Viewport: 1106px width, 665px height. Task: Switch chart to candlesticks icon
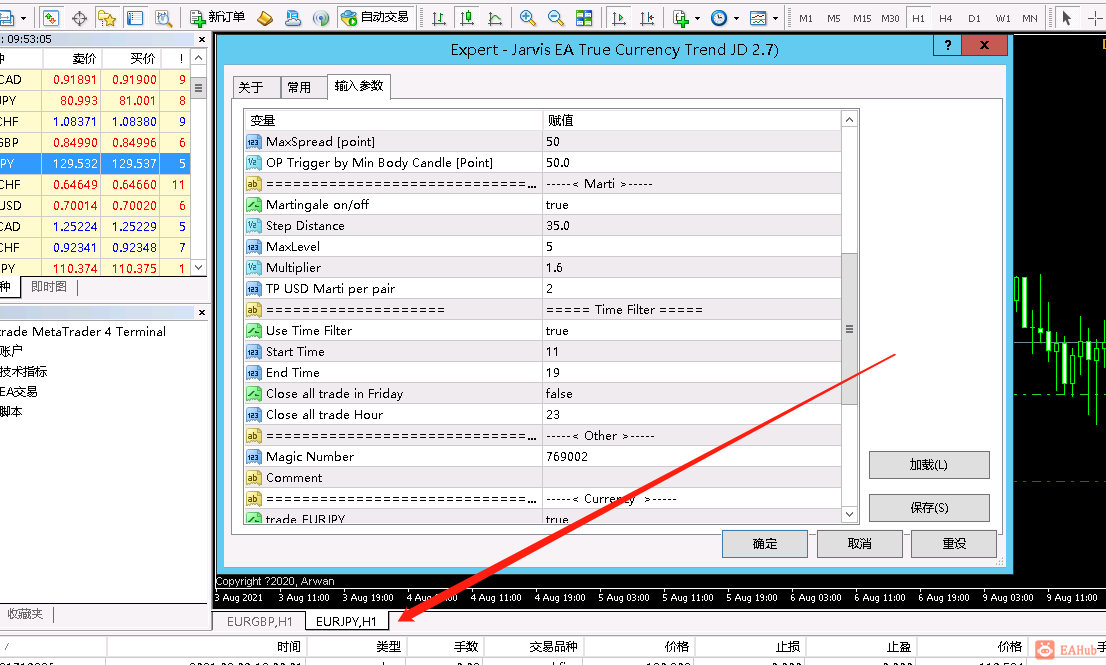(x=467, y=18)
